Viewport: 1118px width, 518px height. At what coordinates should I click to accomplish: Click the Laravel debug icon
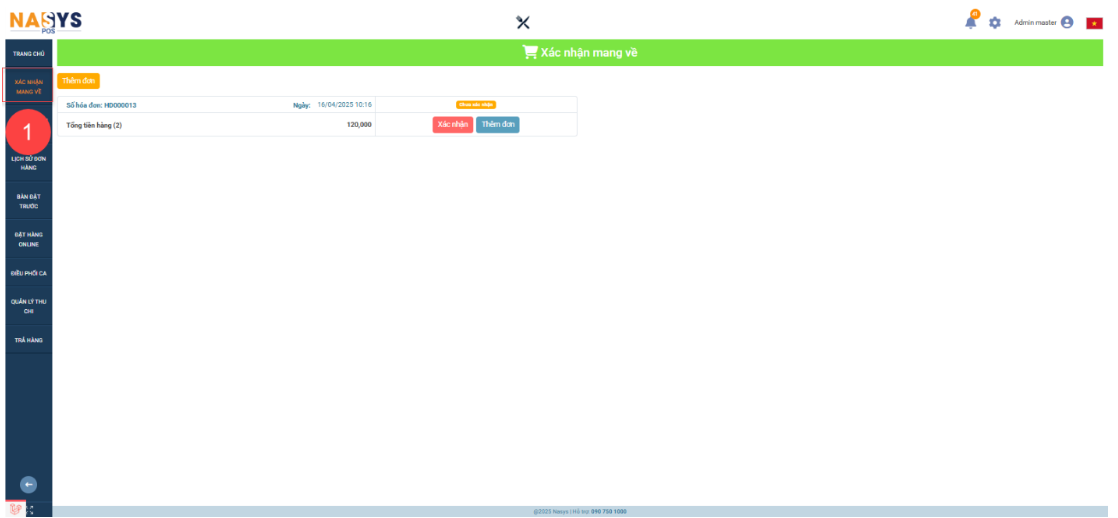coord(14,509)
